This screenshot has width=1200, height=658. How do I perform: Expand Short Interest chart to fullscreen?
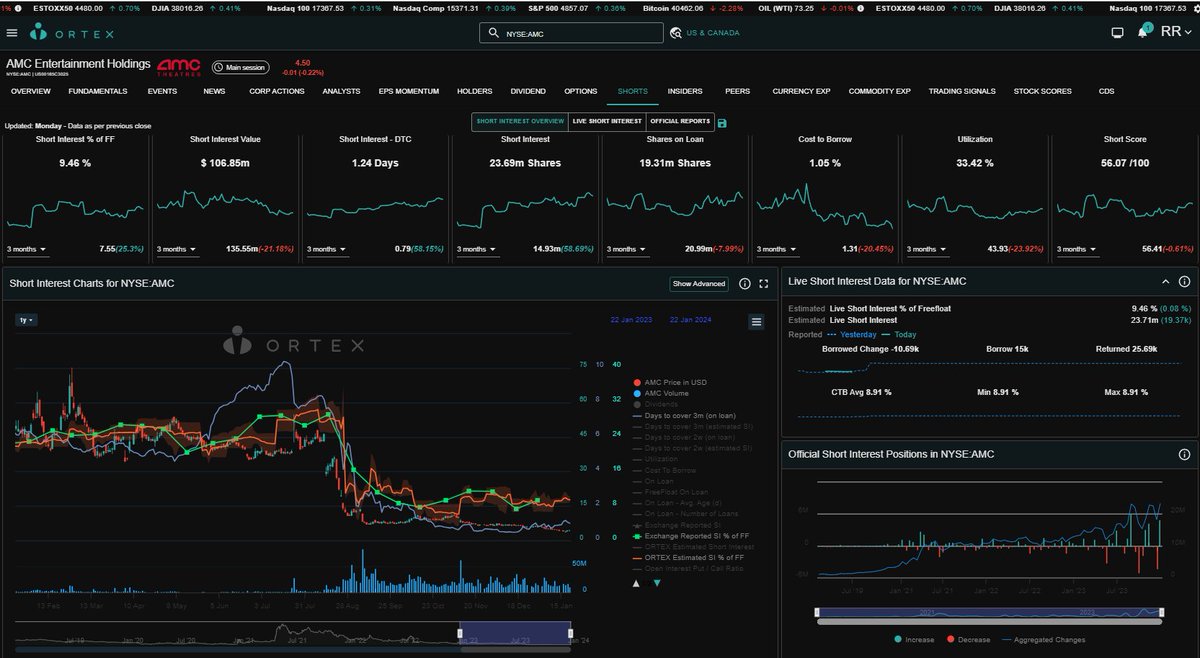tap(764, 284)
